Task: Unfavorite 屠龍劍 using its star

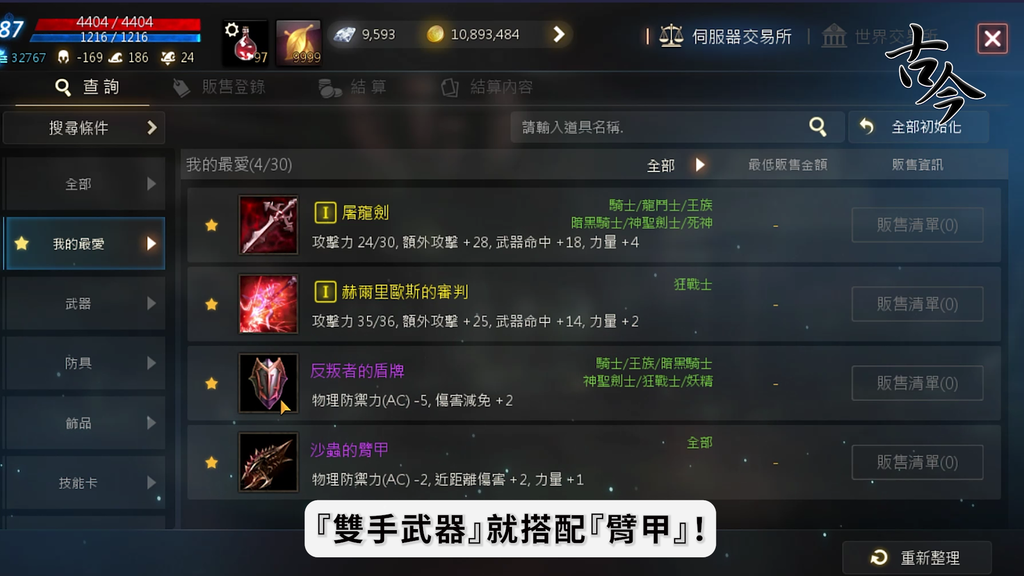Action: pos(211,225)
